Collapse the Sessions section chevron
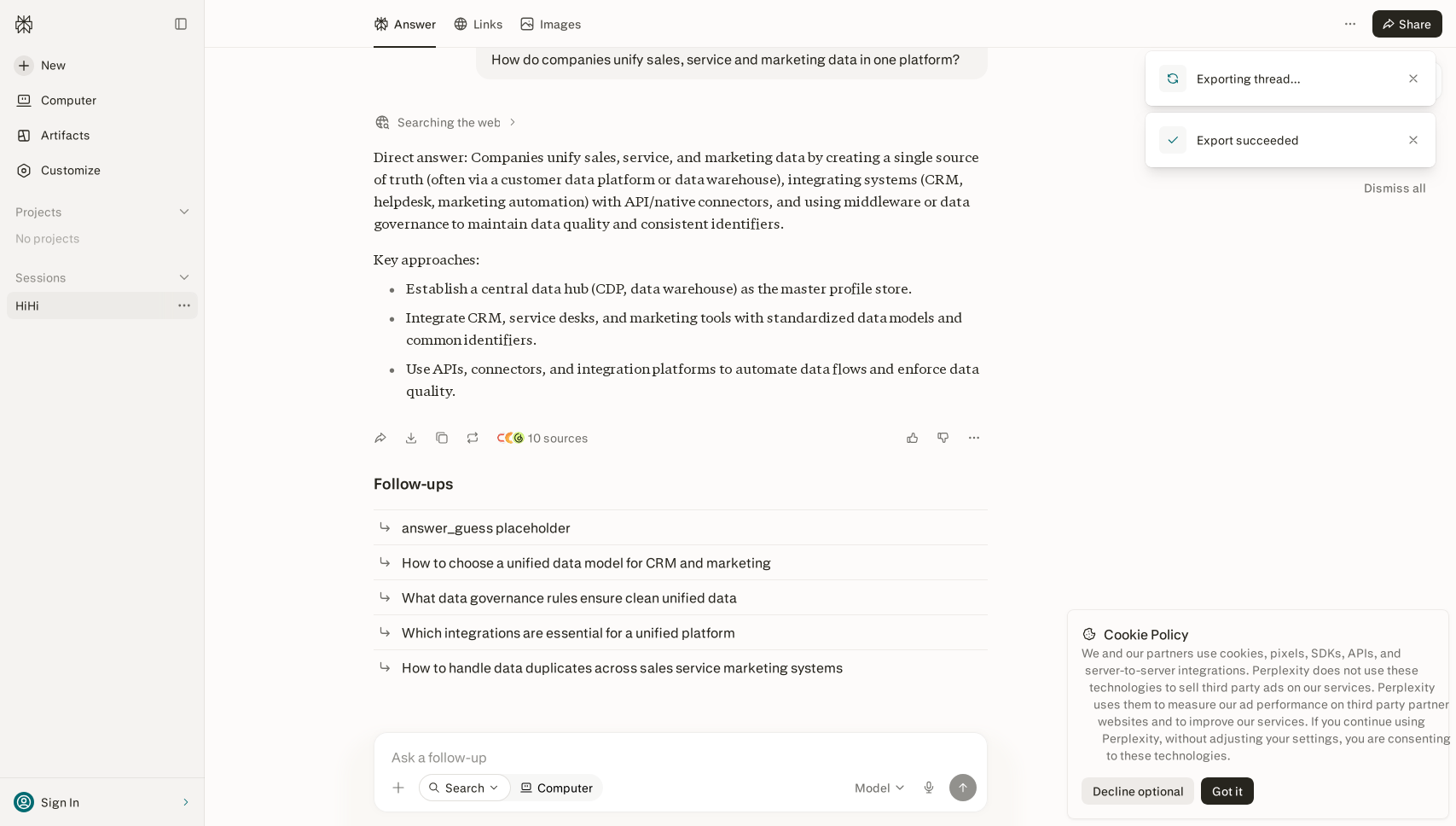This screenshot has width=1456, height=826. tap(184, 277)
